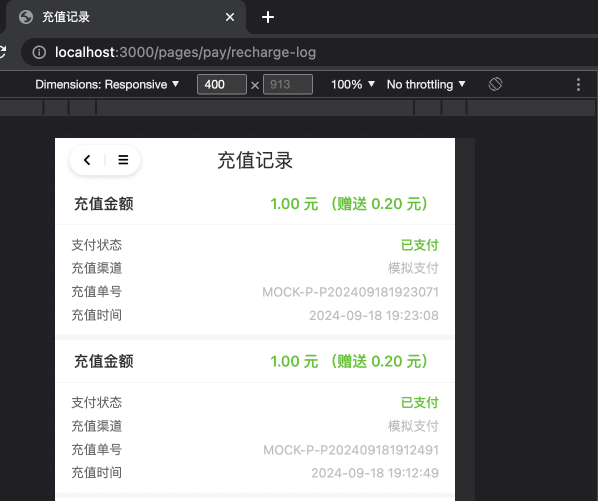The width and height of the screenshot is (598, 501).
Task: Rotate the device viewport orientation
Action: (495, 84)
